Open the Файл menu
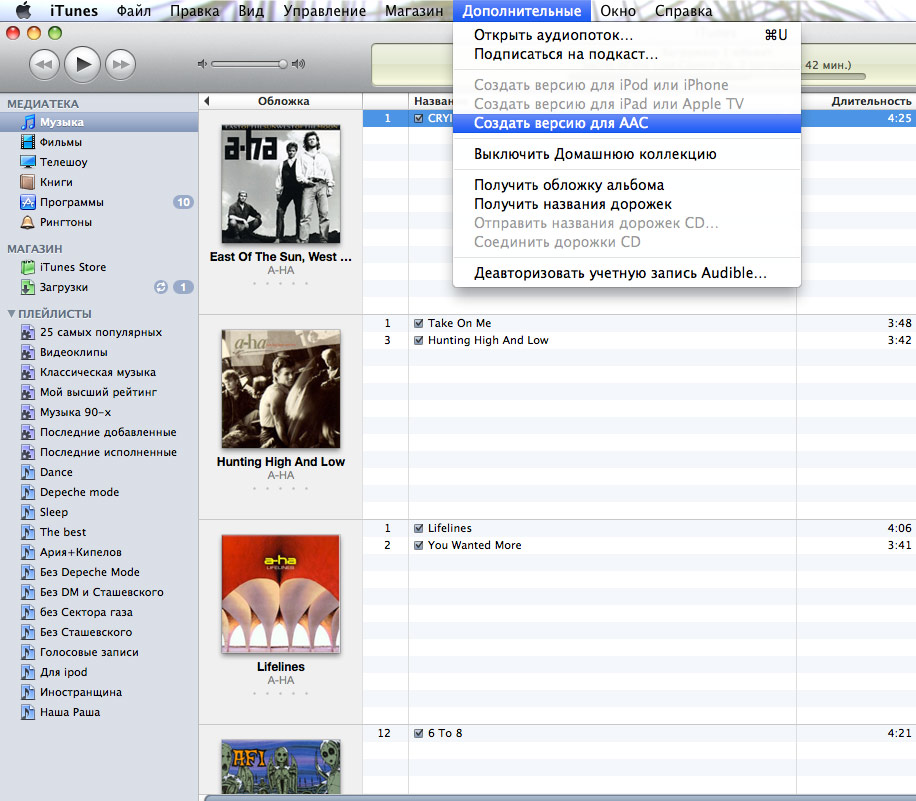Image resolution: width=916 pixels, height=801 pixels. pos(134,11)
